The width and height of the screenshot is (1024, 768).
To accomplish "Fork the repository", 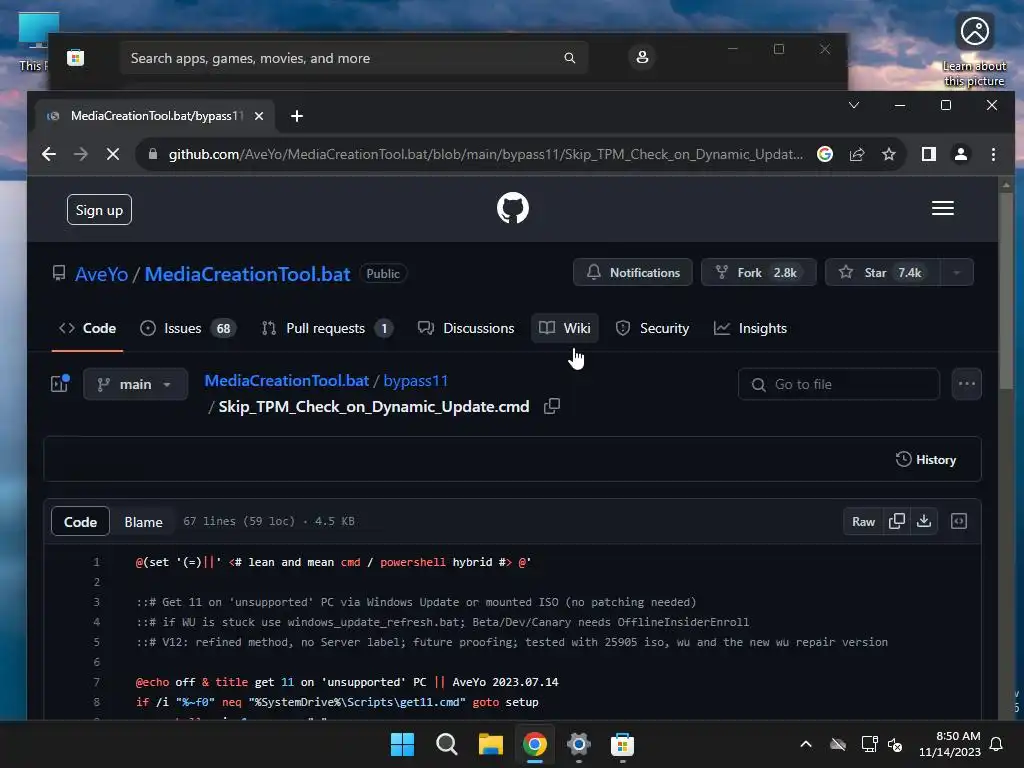I will pos(758,272).
